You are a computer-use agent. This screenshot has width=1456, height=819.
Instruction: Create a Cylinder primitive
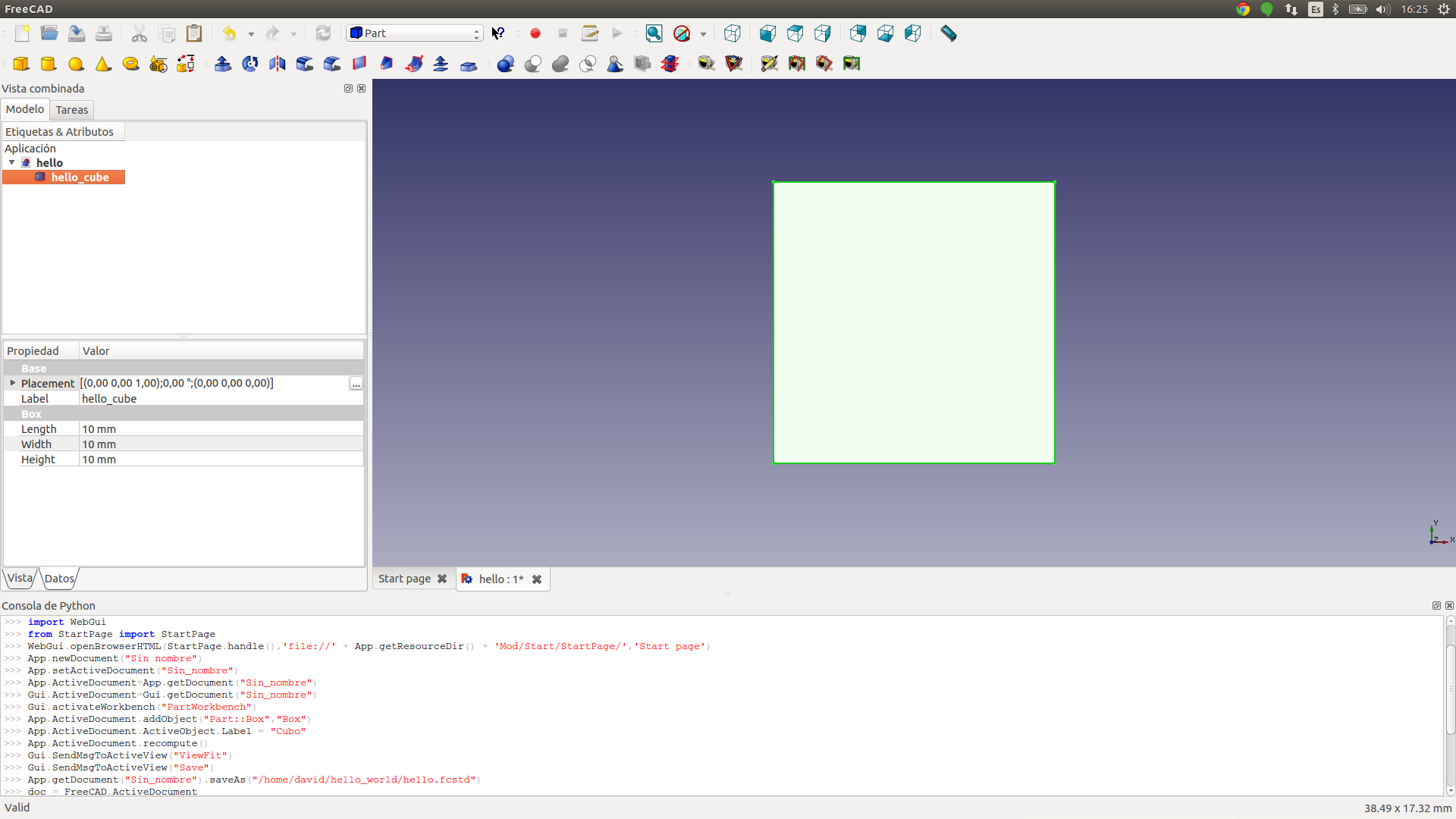coord(49,64)
